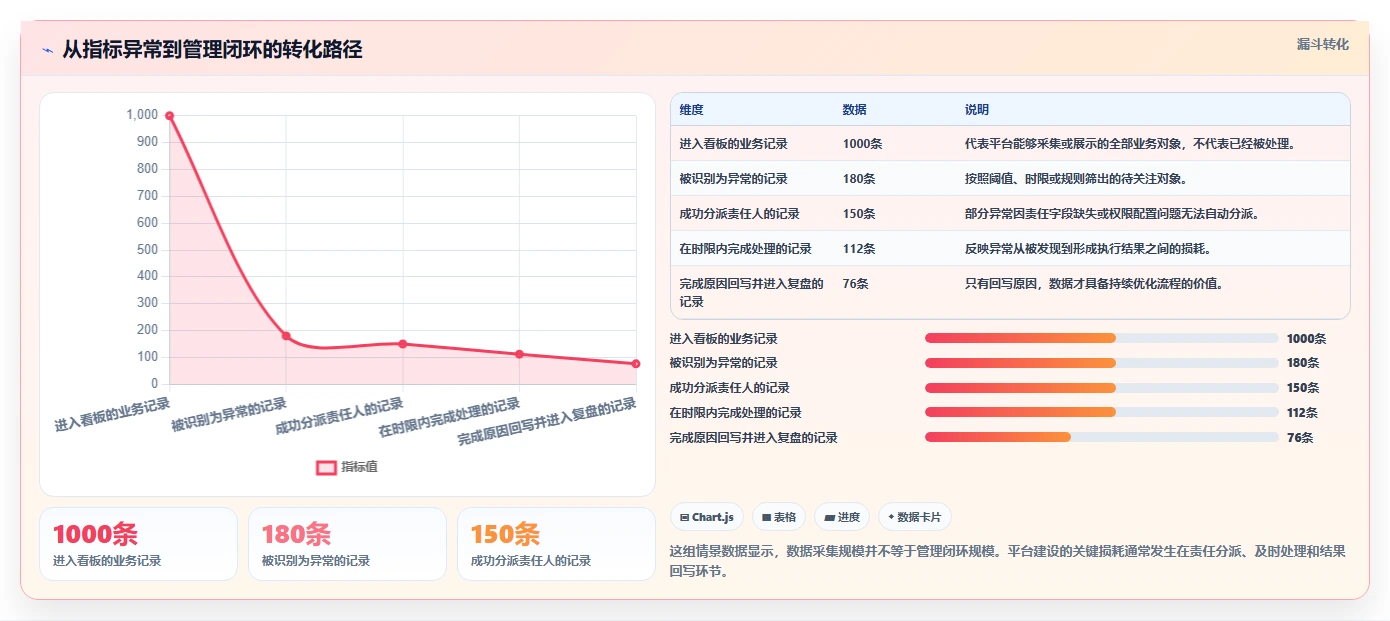Open the 150条 stat card
The height and width of the screenshot is (621, 1390).
click(556, 544)
